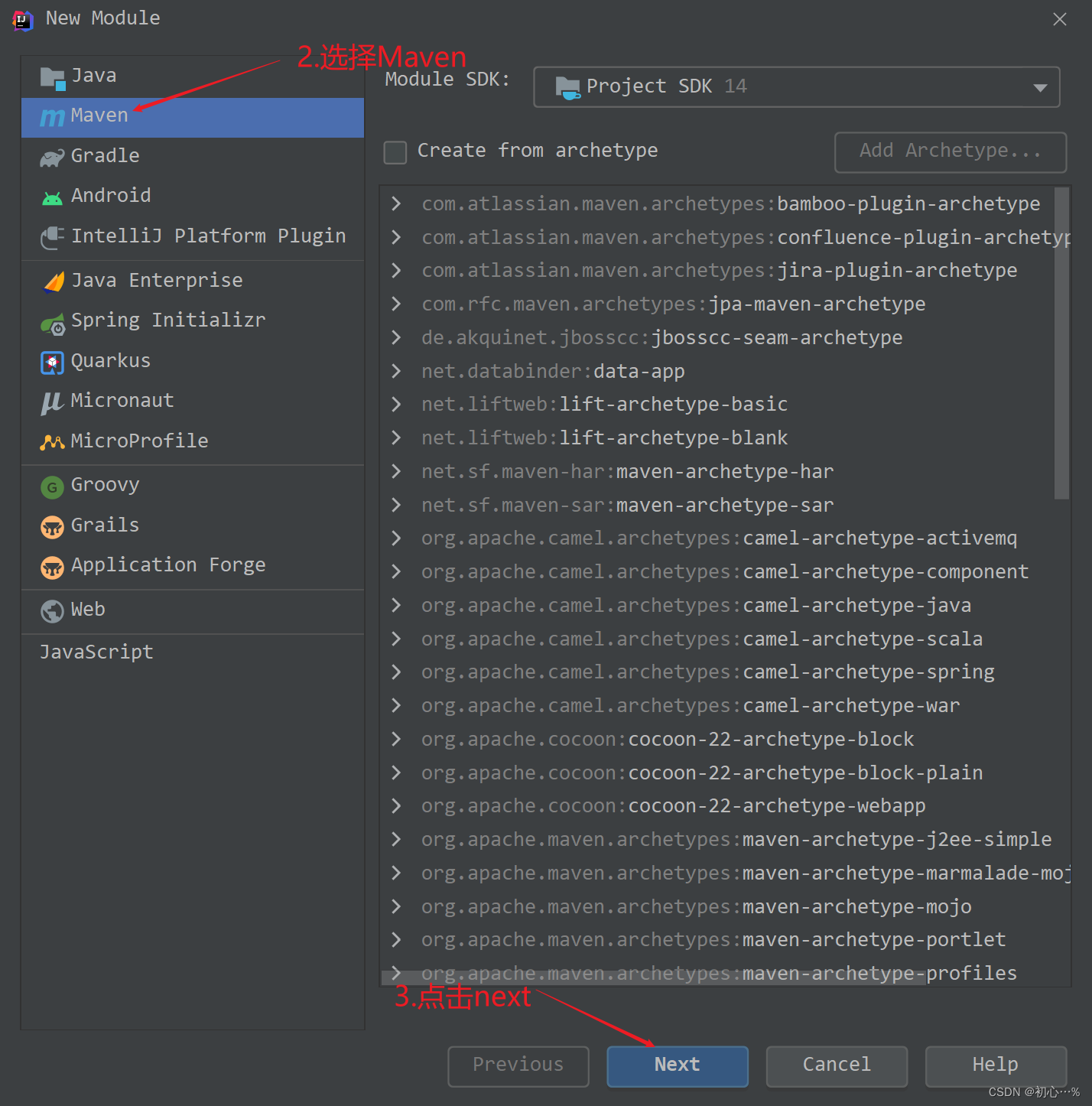This screenshot has width=1092, height=1106.
Task: Click the Micronaut mu icon
Action: pos(52,402)
